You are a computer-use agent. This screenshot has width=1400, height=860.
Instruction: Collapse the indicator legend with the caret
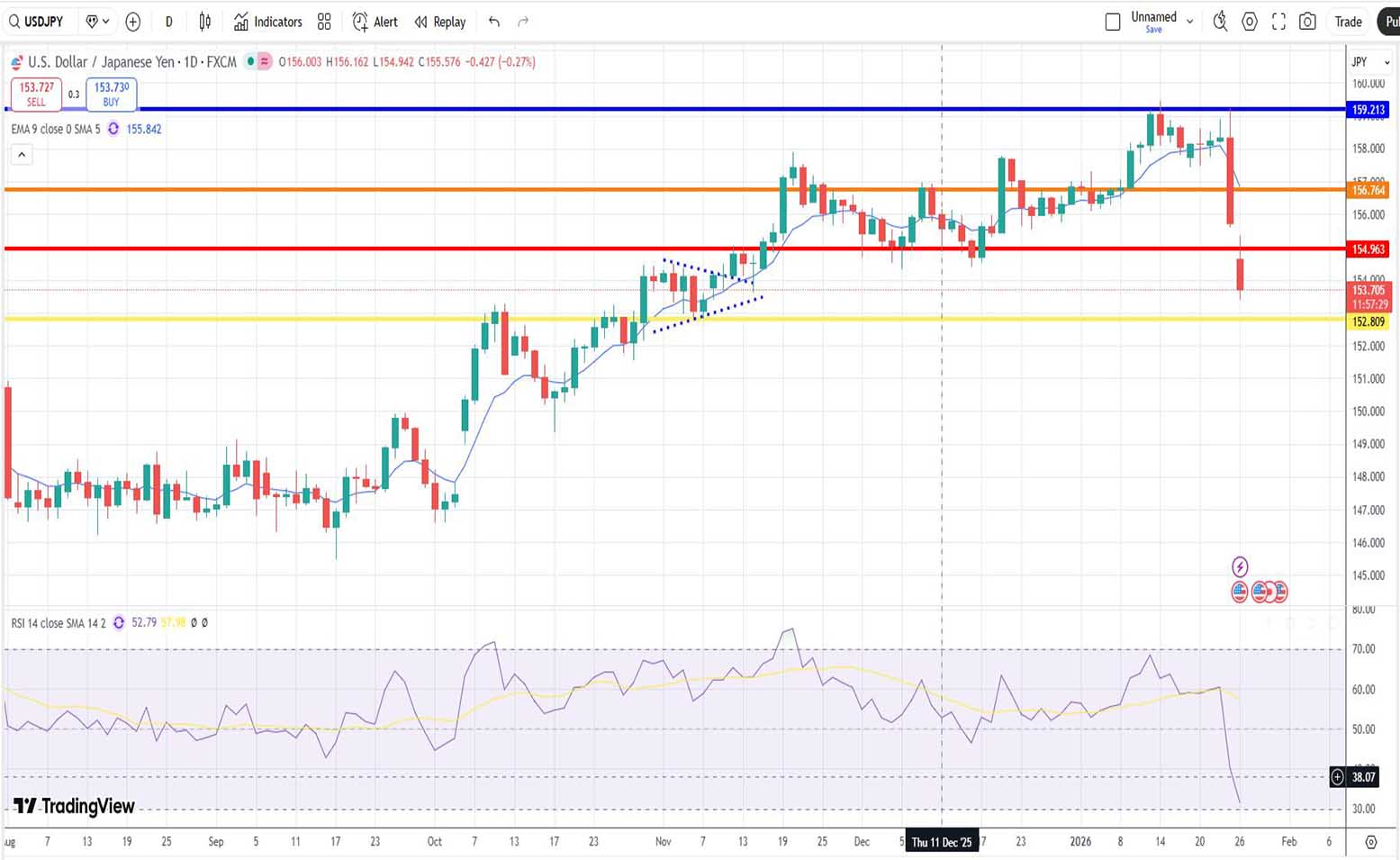tap(22, 155)
